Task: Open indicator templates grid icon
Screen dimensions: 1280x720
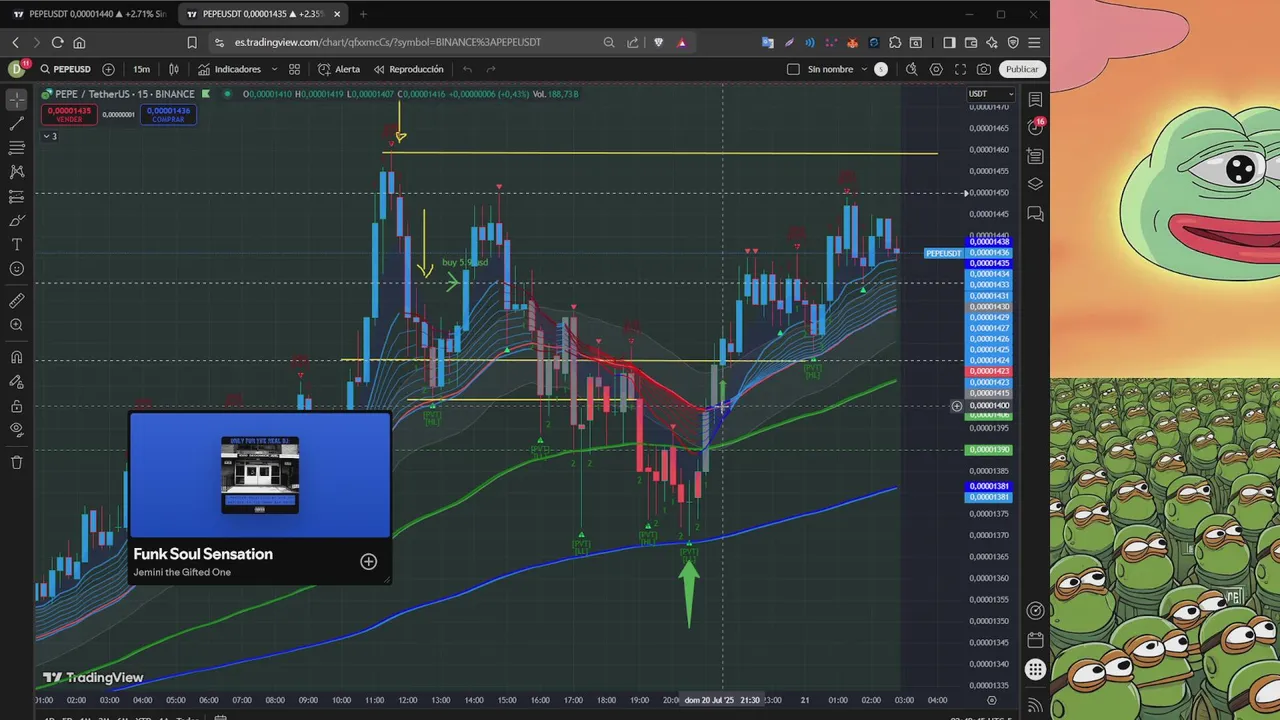Action: click(x=294, y=69)
